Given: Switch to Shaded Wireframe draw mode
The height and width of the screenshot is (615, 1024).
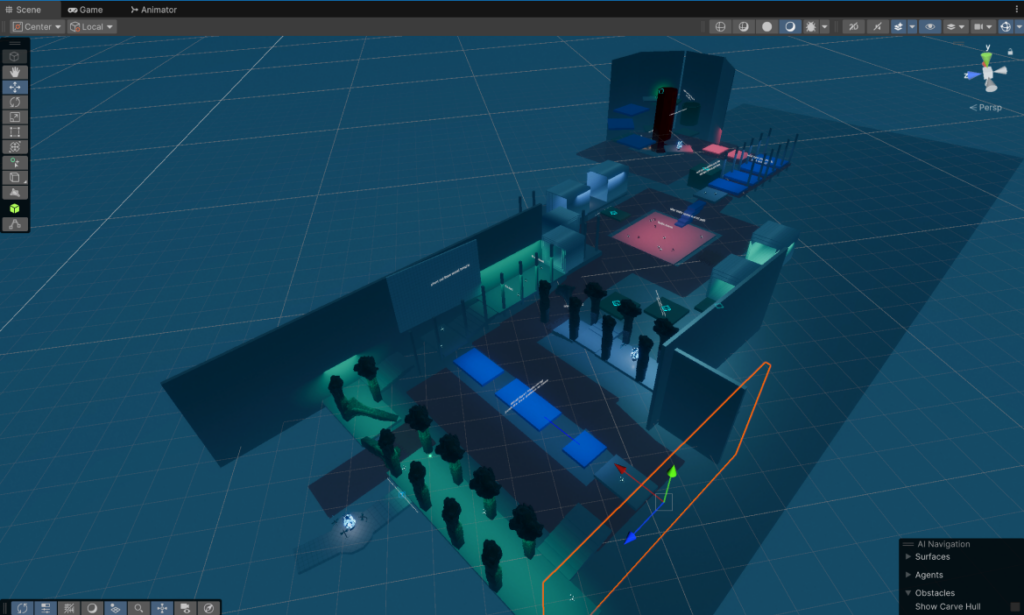Looking at the screenshot, I should pos(743,27).
